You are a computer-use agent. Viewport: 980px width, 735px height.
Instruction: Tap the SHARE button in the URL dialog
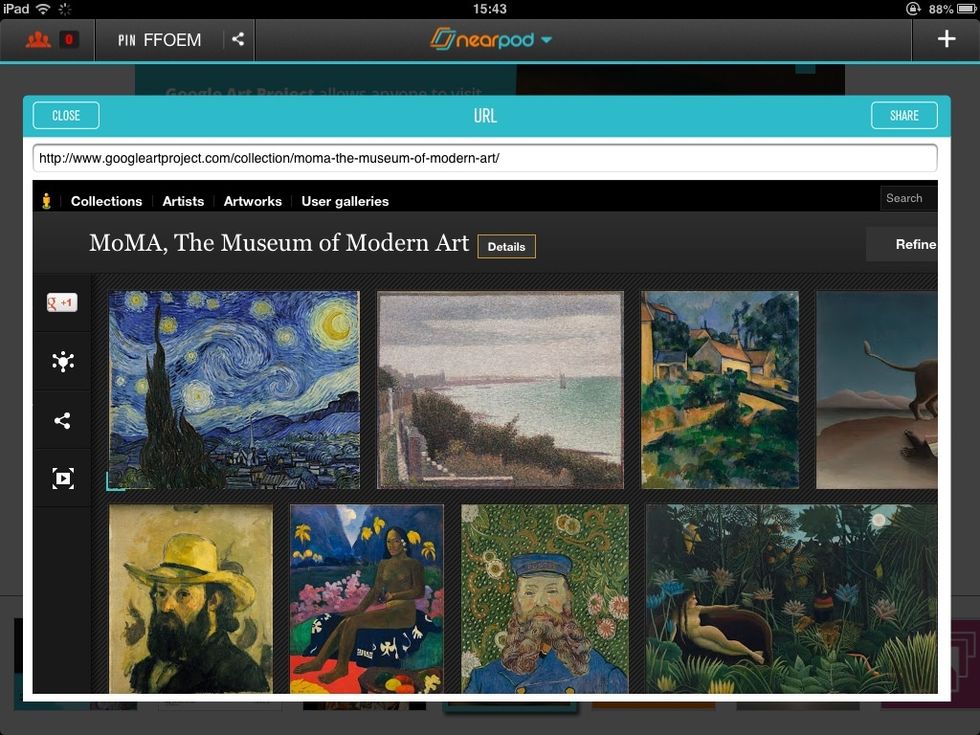tap(904, 116)
